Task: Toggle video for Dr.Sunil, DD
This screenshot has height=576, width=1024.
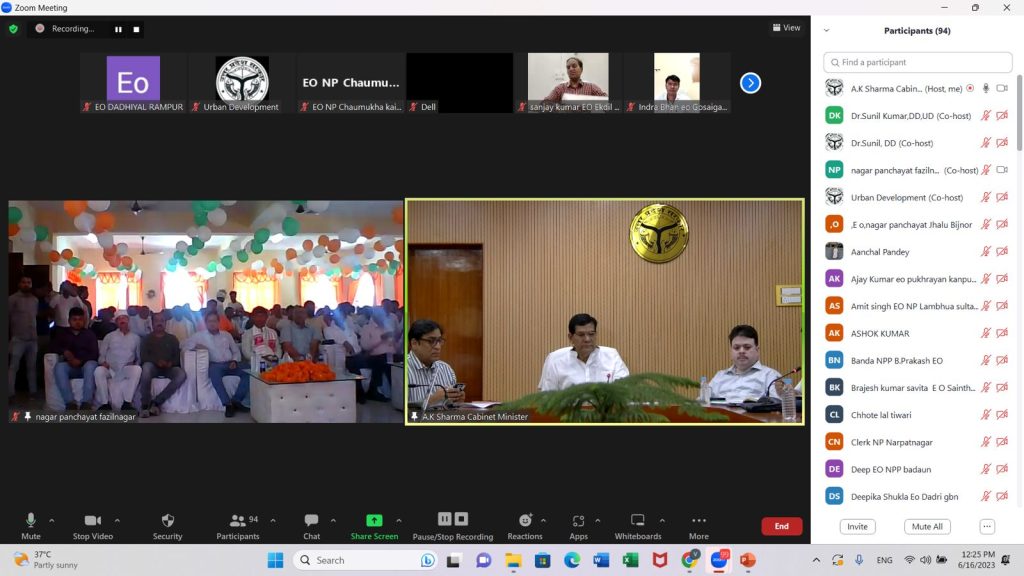Action: coord(1002,142)
